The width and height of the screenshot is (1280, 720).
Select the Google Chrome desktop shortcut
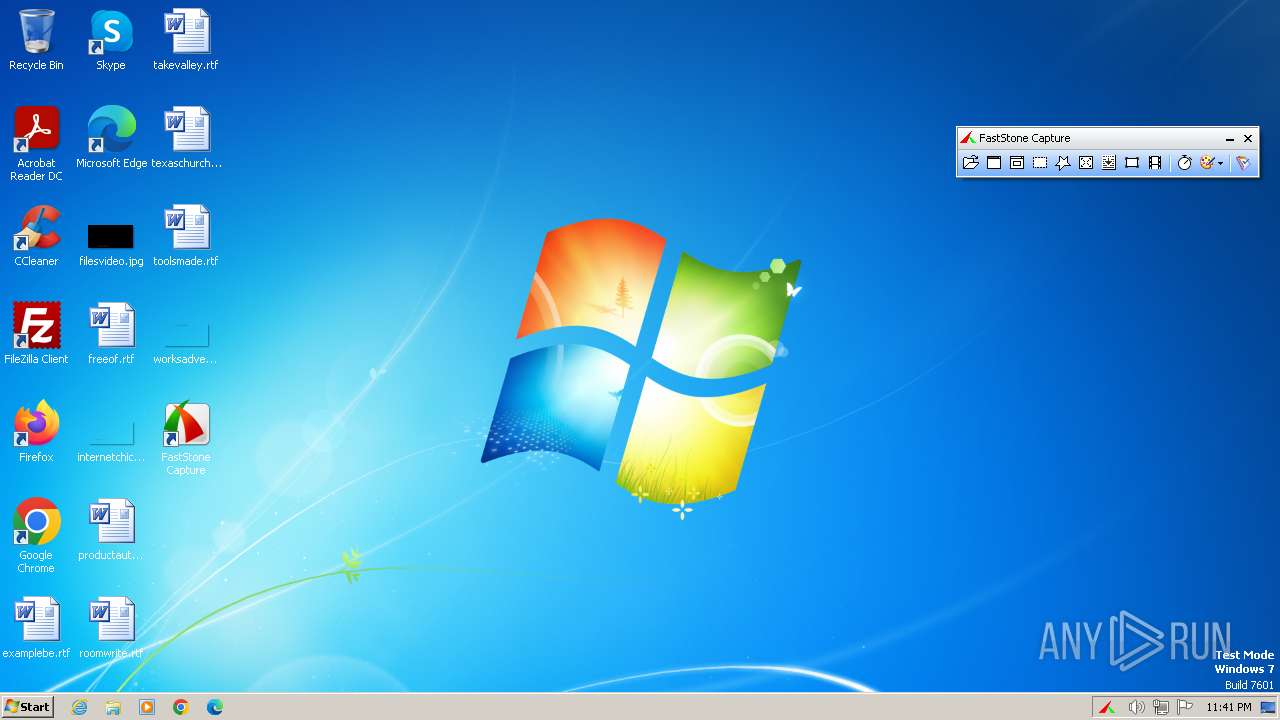tap(36, 536)
